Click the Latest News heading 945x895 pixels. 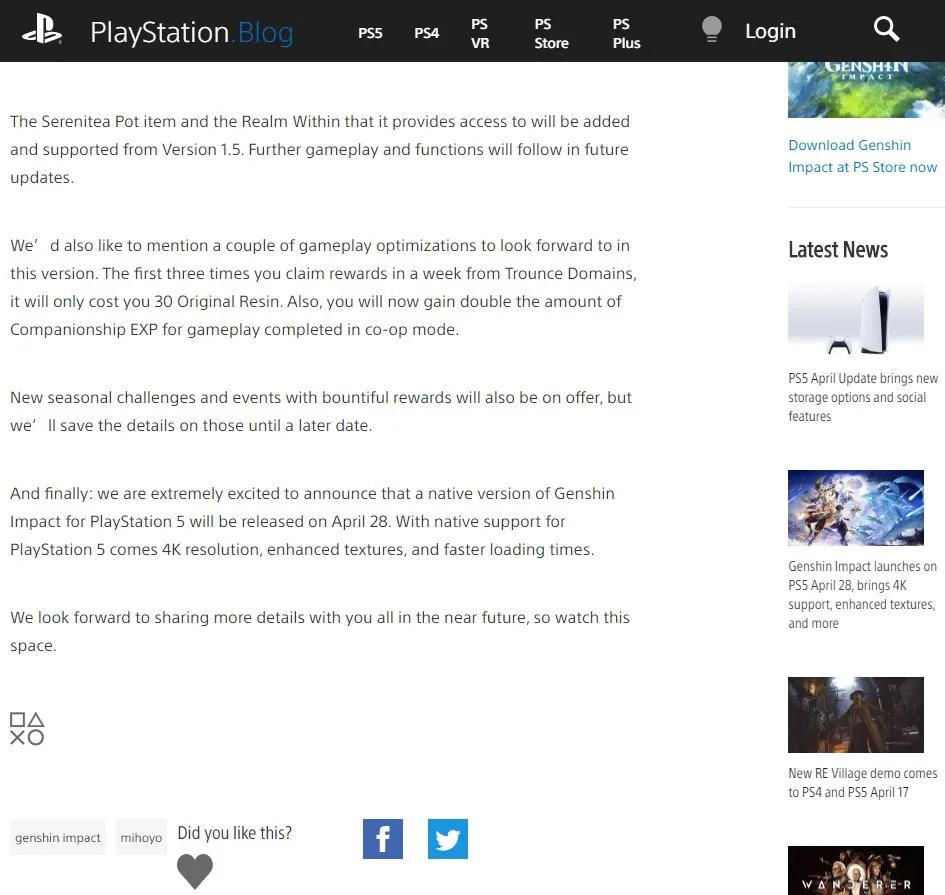[x=838, y=250]
